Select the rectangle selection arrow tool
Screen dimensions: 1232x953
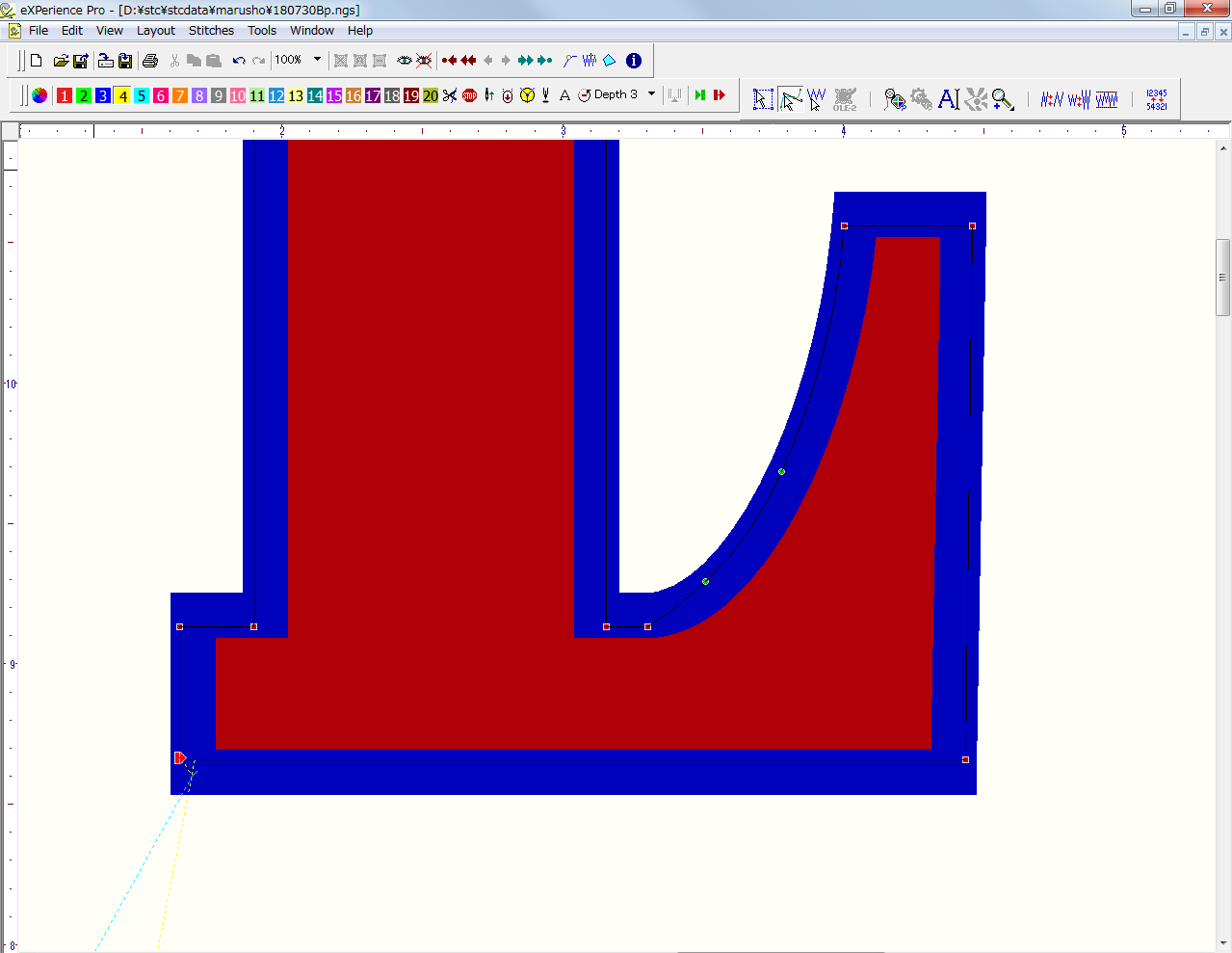(x=763, y=98)
